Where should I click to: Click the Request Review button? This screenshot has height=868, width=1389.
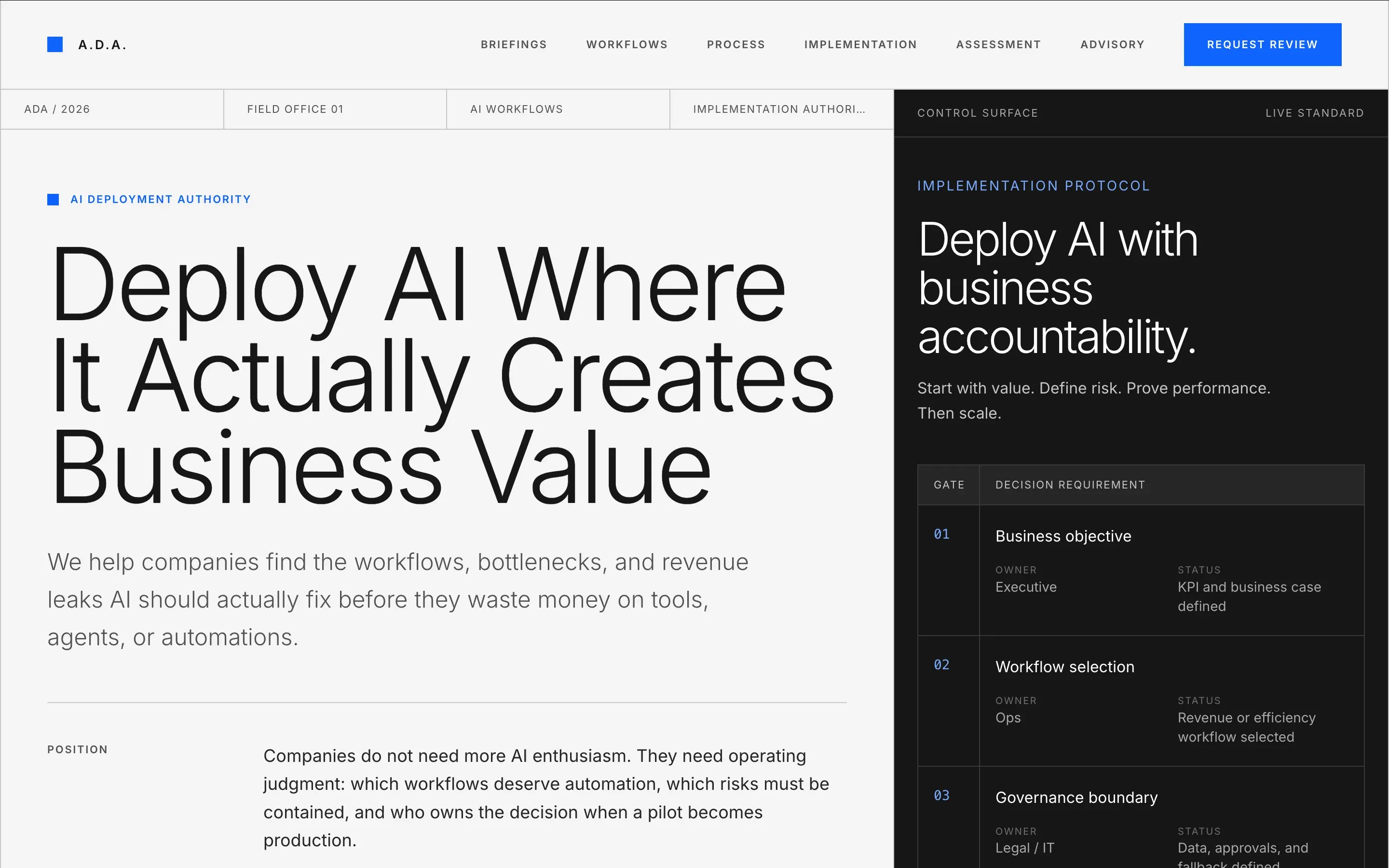1262,45
